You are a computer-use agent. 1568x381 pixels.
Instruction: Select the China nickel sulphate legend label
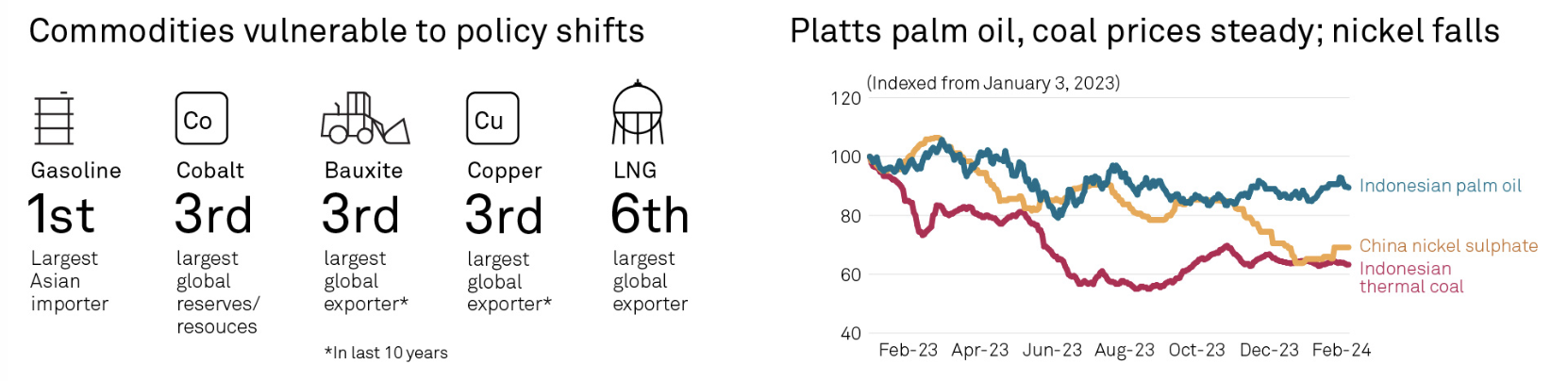click(1448, 246)
